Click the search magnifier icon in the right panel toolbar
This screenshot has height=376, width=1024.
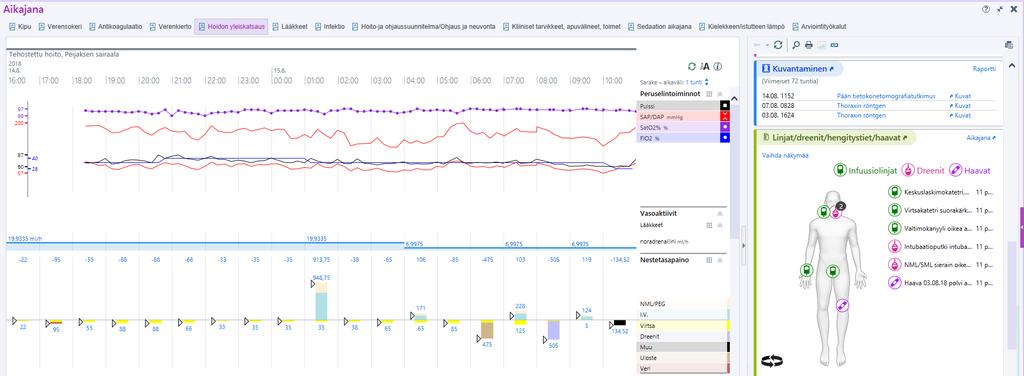[x=795, y=45]
